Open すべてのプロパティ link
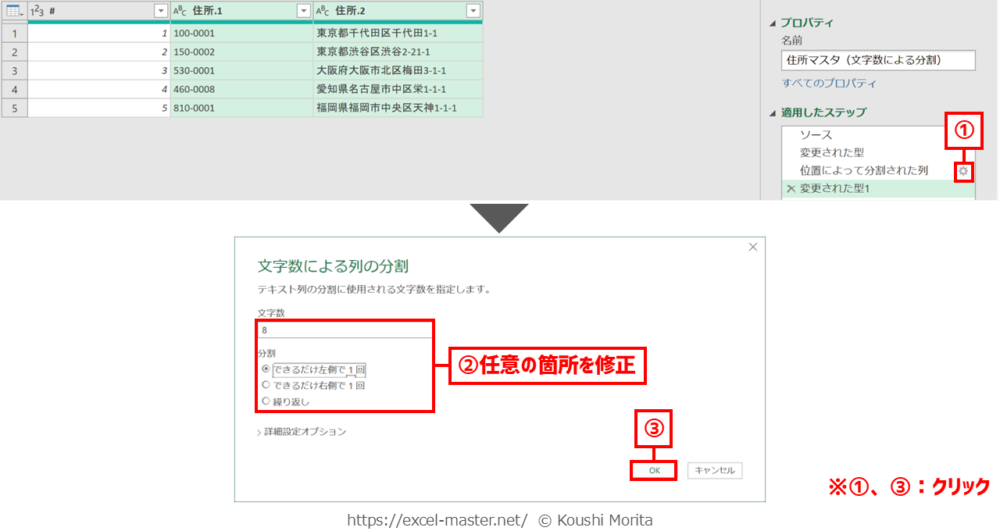The height and width of the screenshot is (531, 1000). 829,83
